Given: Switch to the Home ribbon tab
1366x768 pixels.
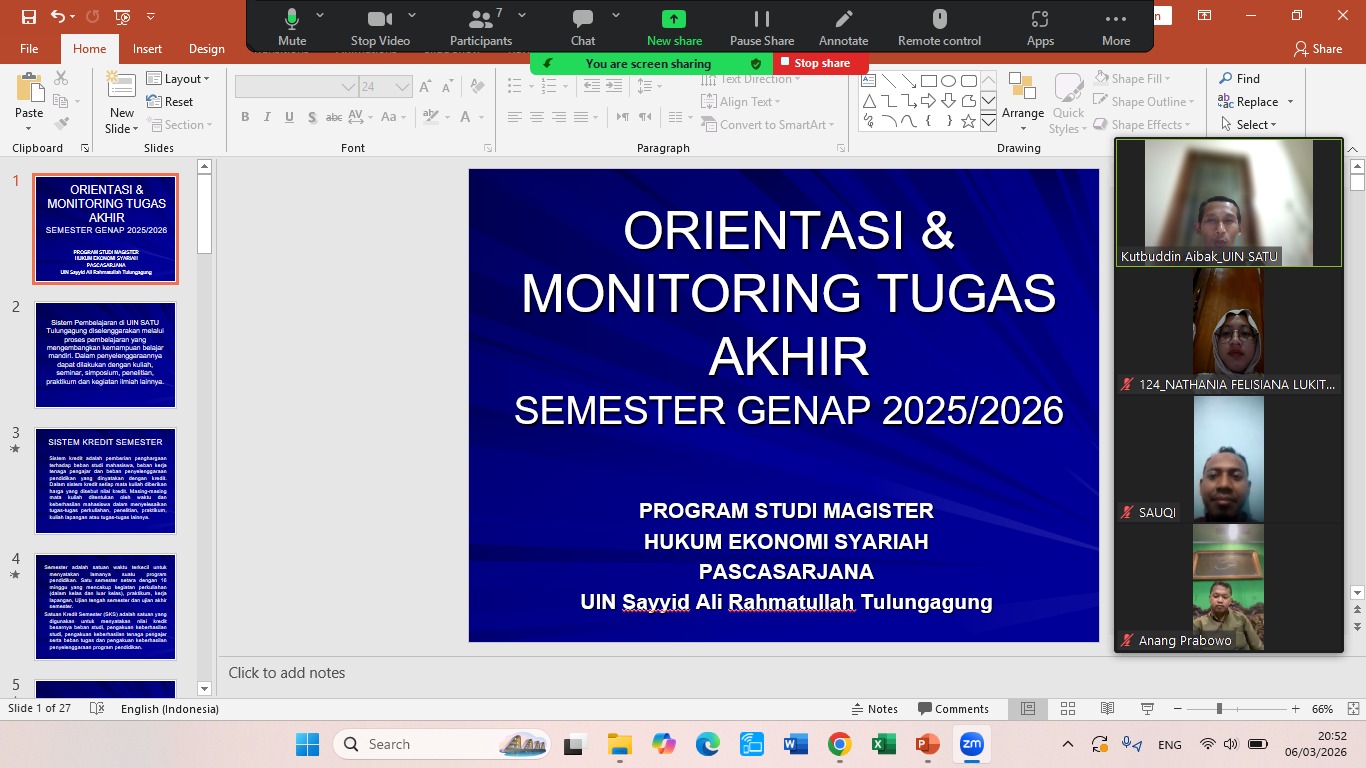Looking at the screenshot, I should tap(89, 49).
